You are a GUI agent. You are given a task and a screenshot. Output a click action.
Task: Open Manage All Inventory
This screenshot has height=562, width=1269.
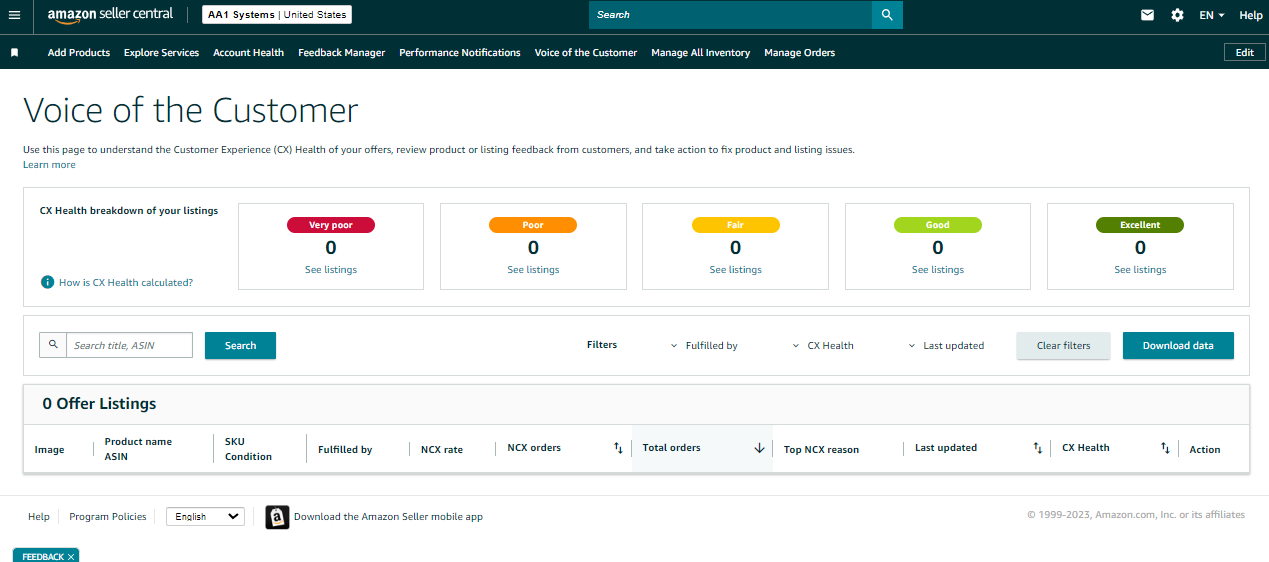700,53
